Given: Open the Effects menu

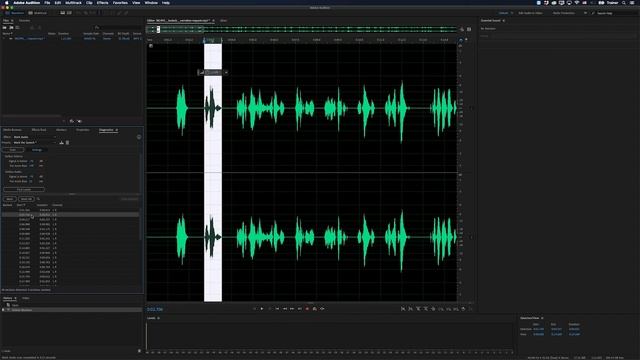Looking at the screenshot, I should point(102,2).
